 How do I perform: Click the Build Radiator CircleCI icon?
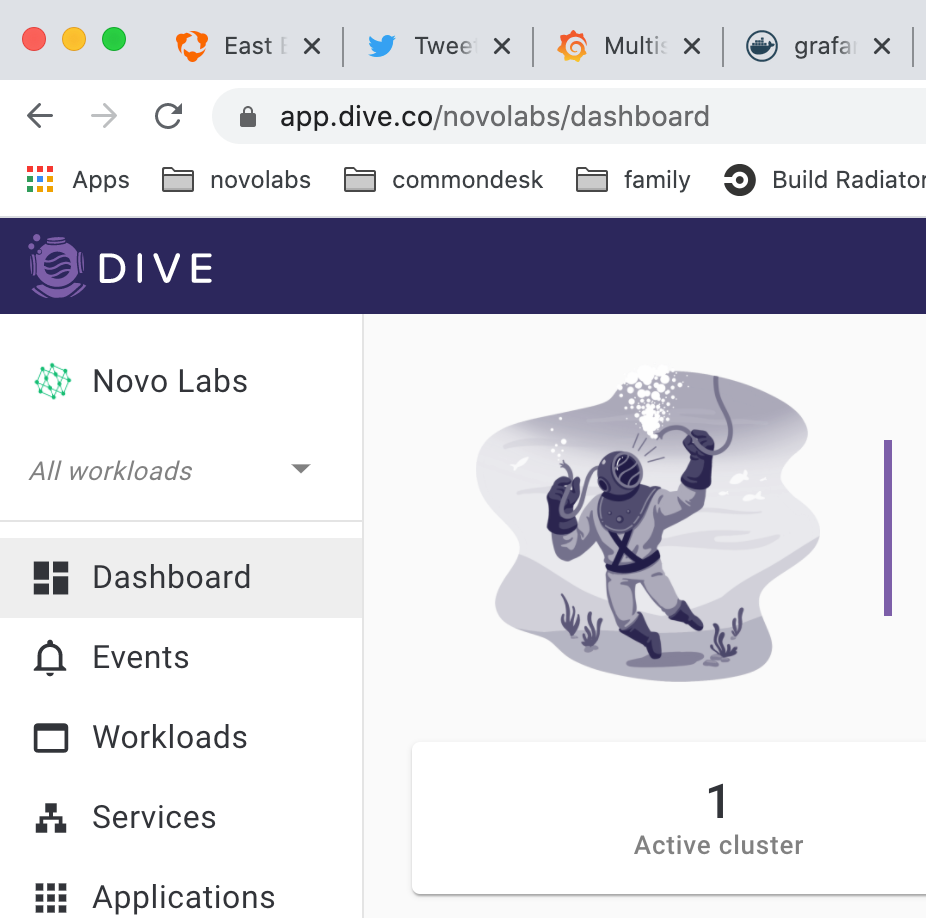point(739,180)
